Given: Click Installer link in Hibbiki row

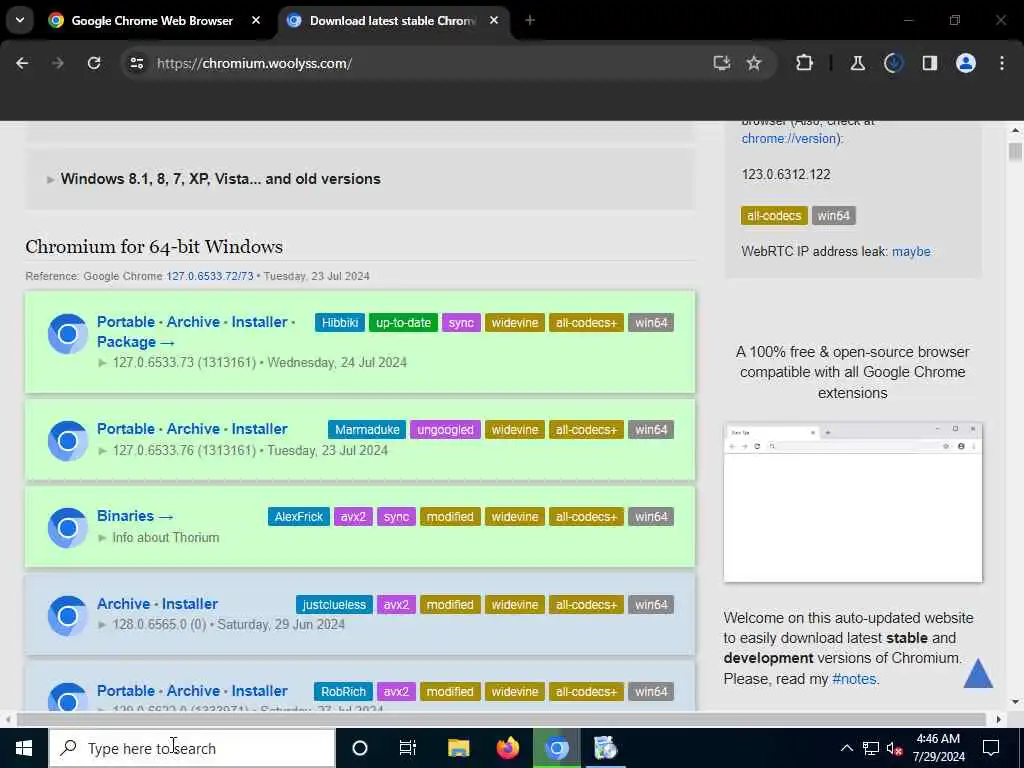Looking at the screenshot, I should [259, 322].
